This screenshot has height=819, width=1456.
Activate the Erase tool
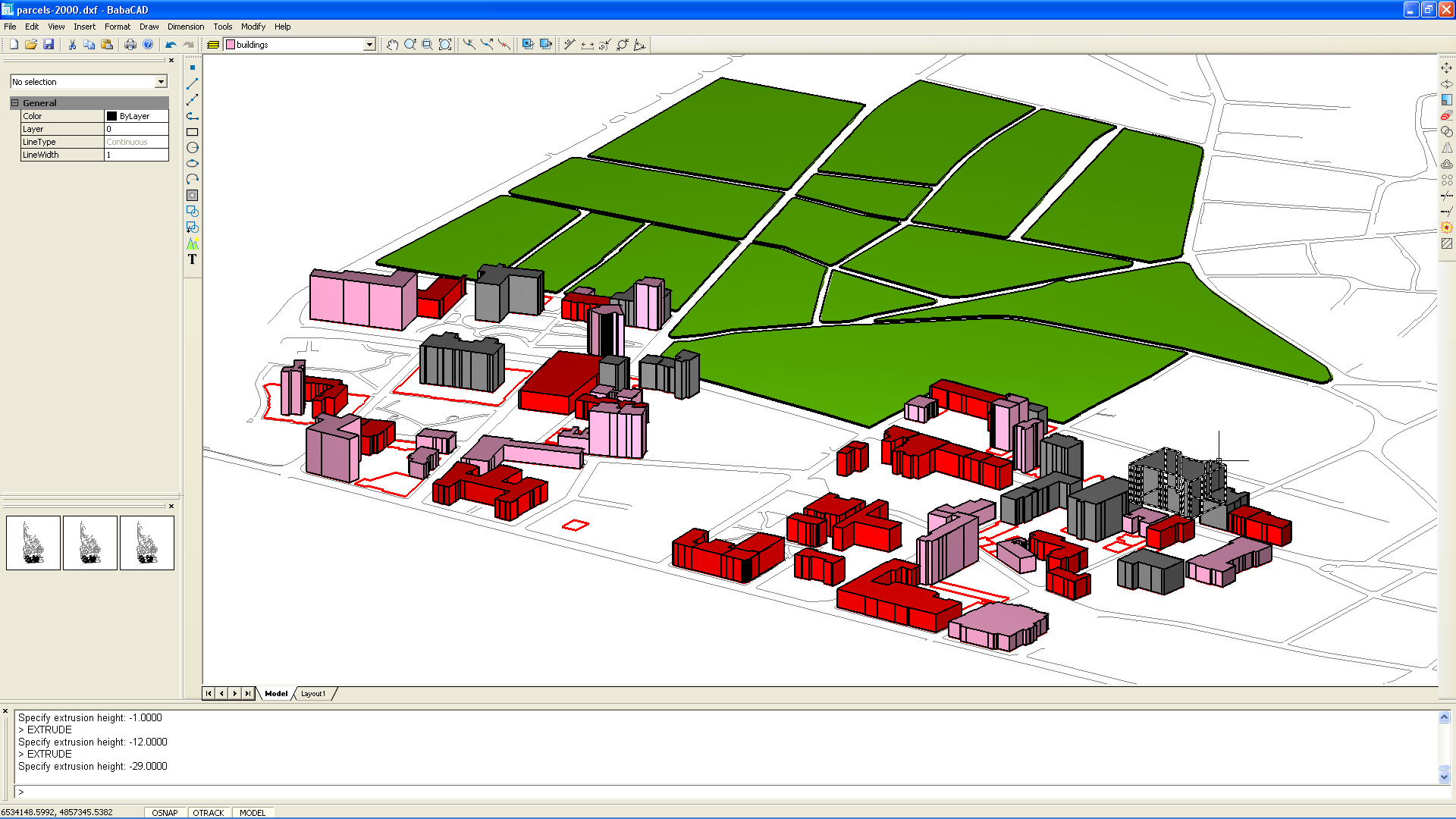(x=1447, y=115)
